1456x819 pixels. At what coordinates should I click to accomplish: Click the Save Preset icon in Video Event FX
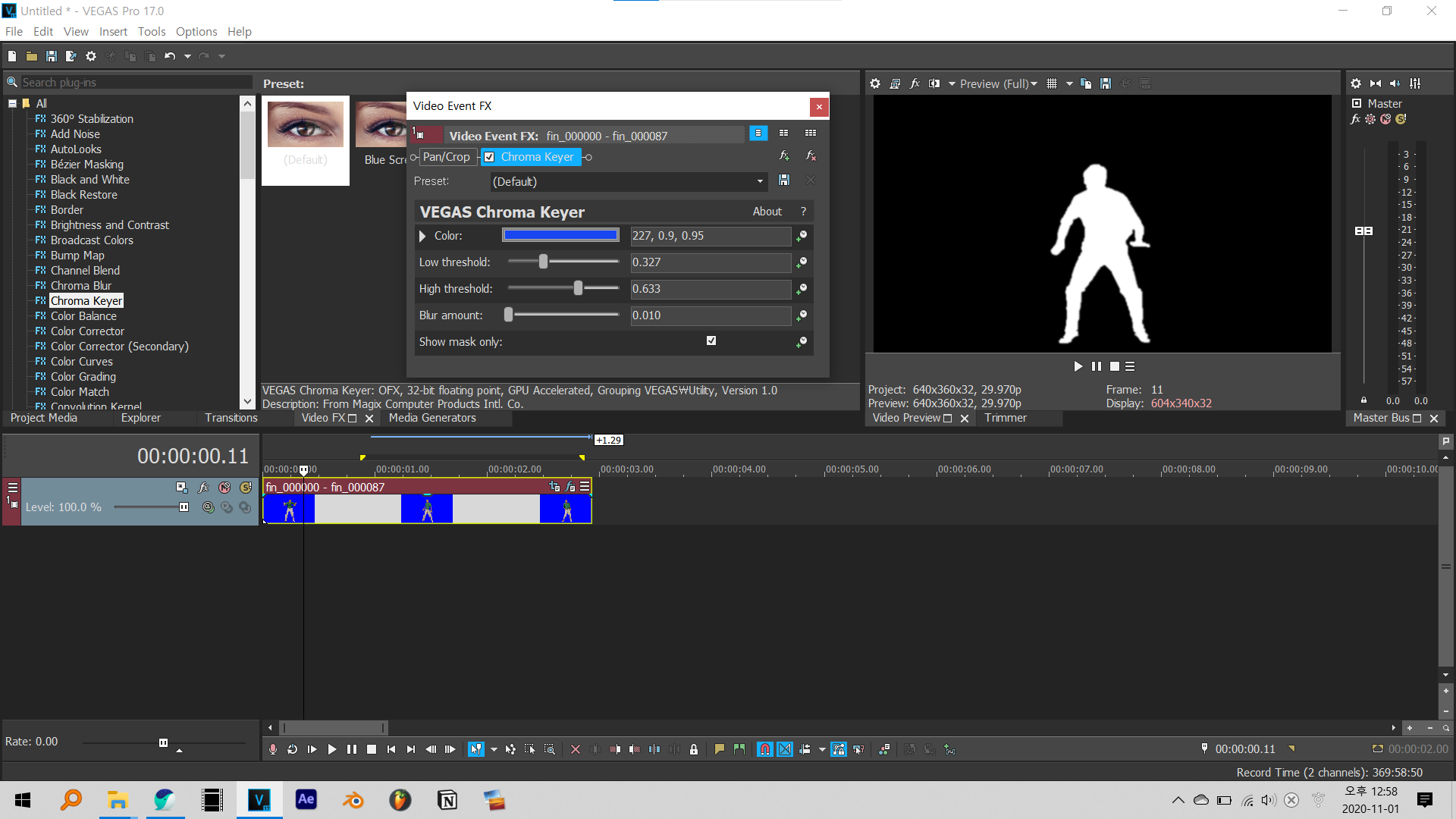click(x=784, y=180)
